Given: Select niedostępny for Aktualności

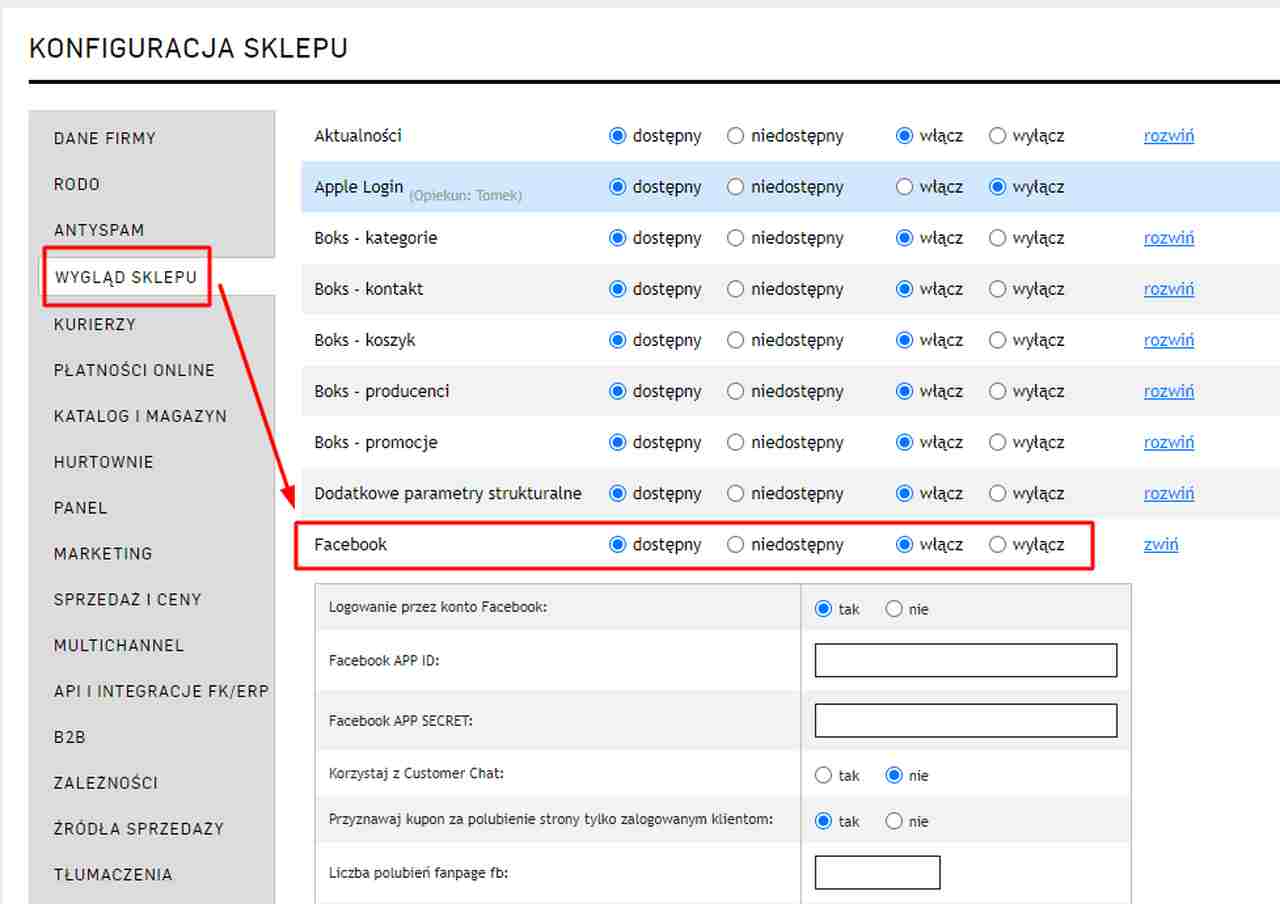Looking at the screenshot, I should pos(736,136).
